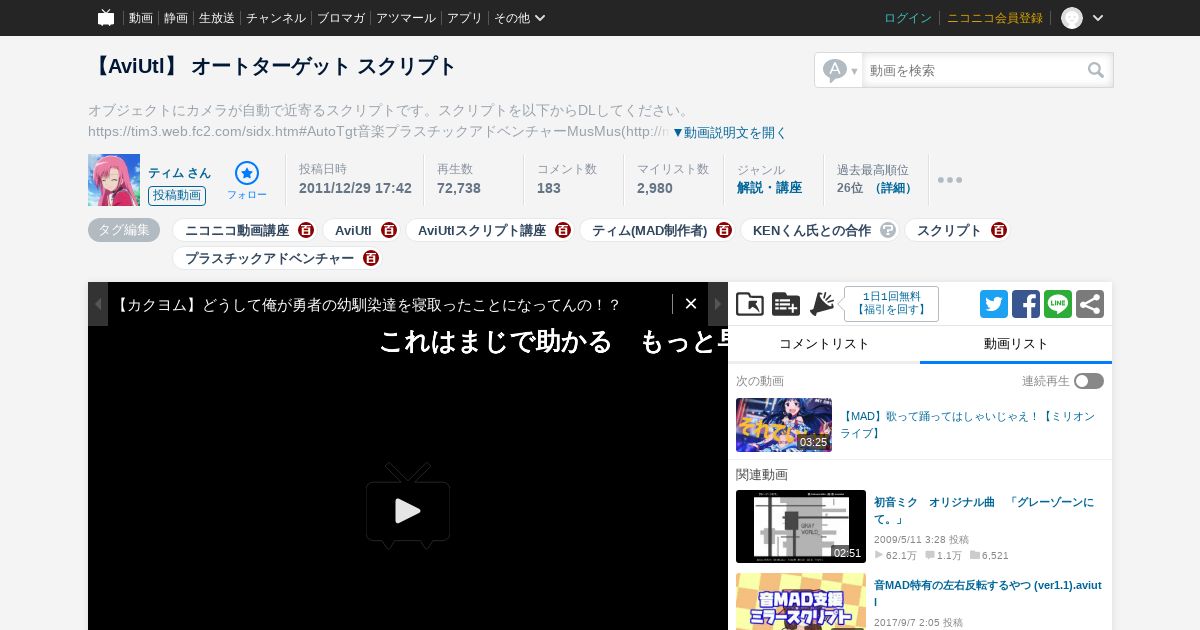Open dictionary icon beside AviUtl tag
The height and width of the screenshot is (630, 1200).
tap(389, 230)
